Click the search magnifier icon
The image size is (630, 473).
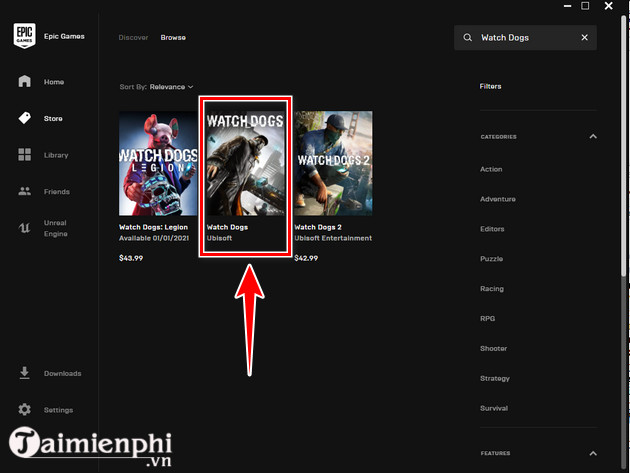point(467,37)
